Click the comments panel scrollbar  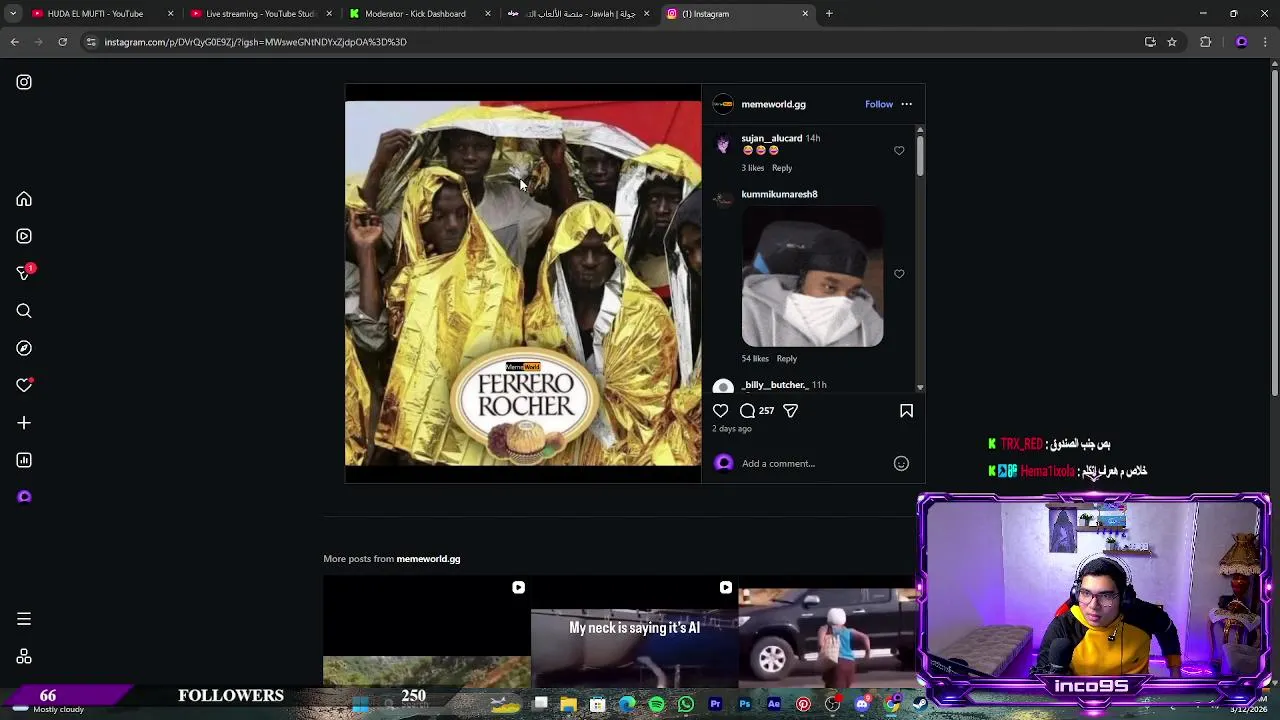[x=920, y=155]
